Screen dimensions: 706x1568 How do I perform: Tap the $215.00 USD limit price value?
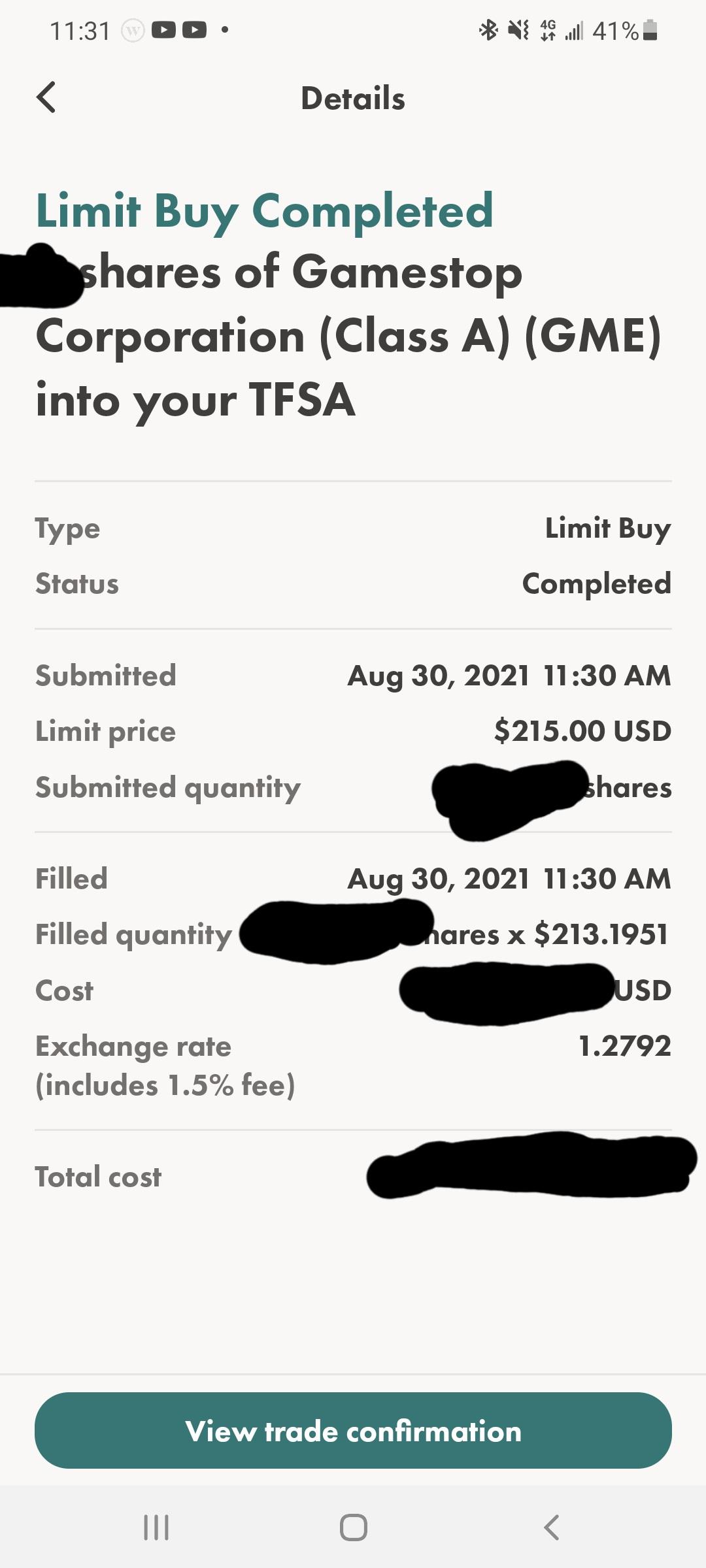point(582,730)
